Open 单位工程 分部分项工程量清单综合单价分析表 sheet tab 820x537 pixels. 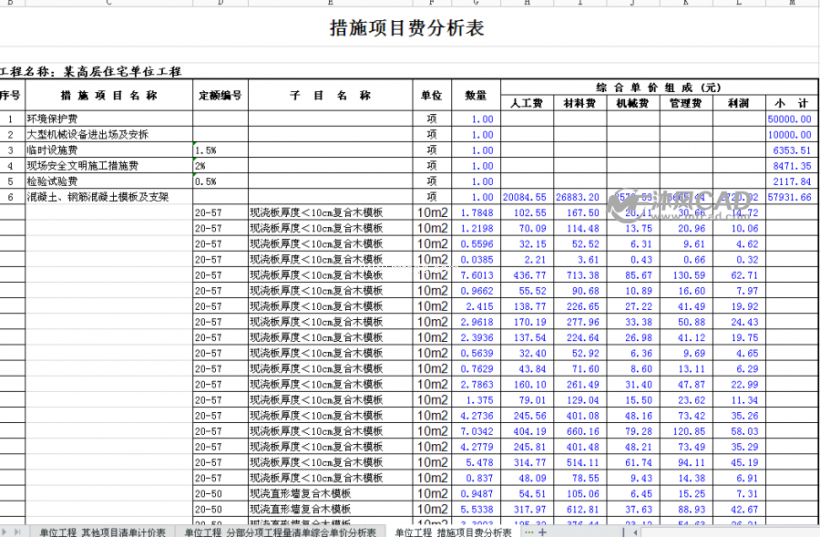[280, 532]
